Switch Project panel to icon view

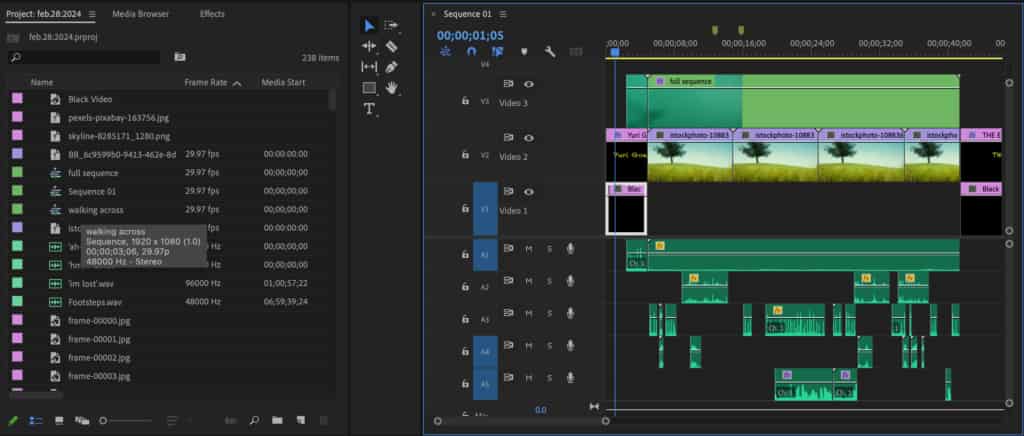(x=59, y=421)
